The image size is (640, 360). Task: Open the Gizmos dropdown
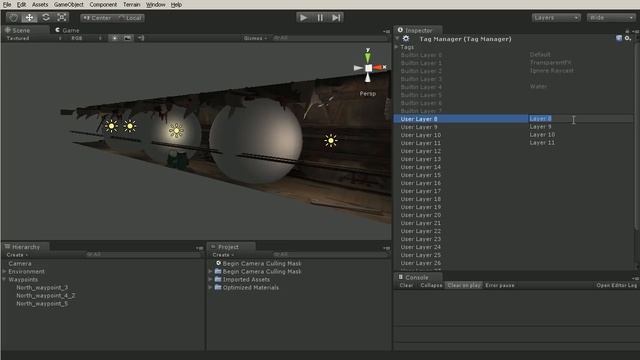click(x=255, y=38)
